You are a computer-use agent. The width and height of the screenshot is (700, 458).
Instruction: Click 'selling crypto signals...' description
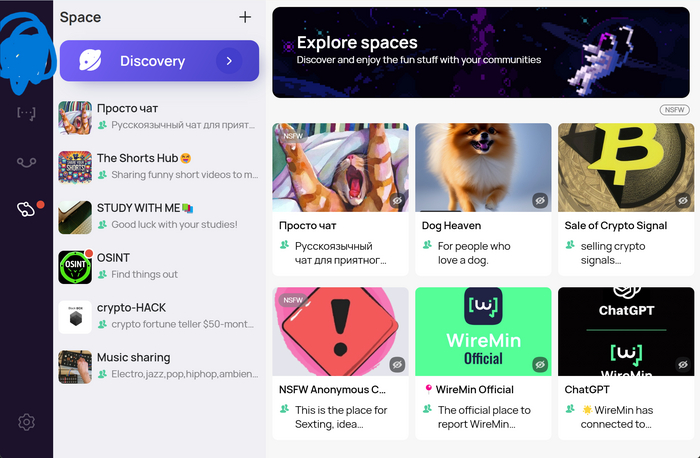tap(613, 253)
